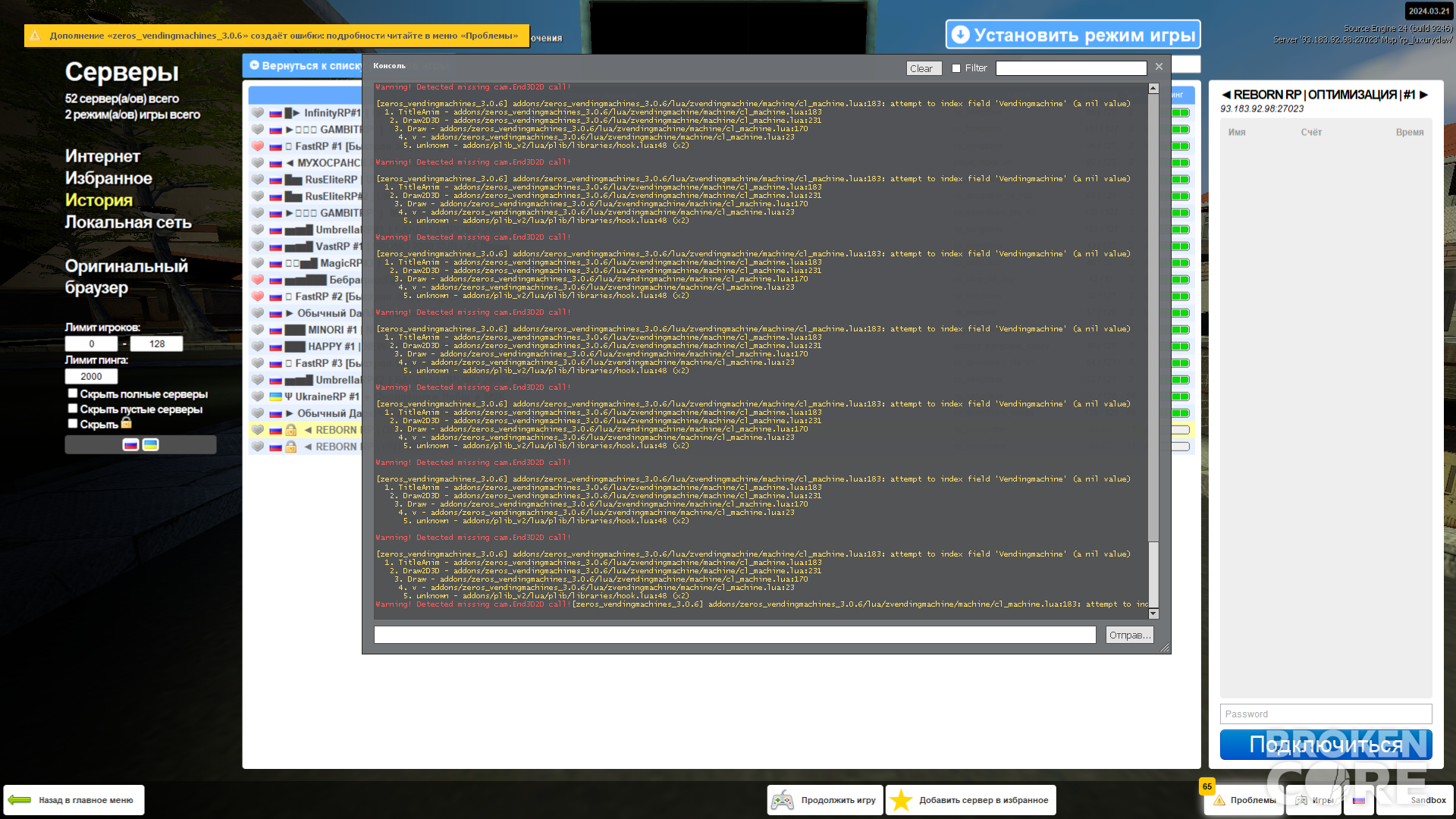The height and width of the screenshot is (819, 1456).
Task: Click Ukrainian flag on UkraineRP row
Action: (276, 397)
